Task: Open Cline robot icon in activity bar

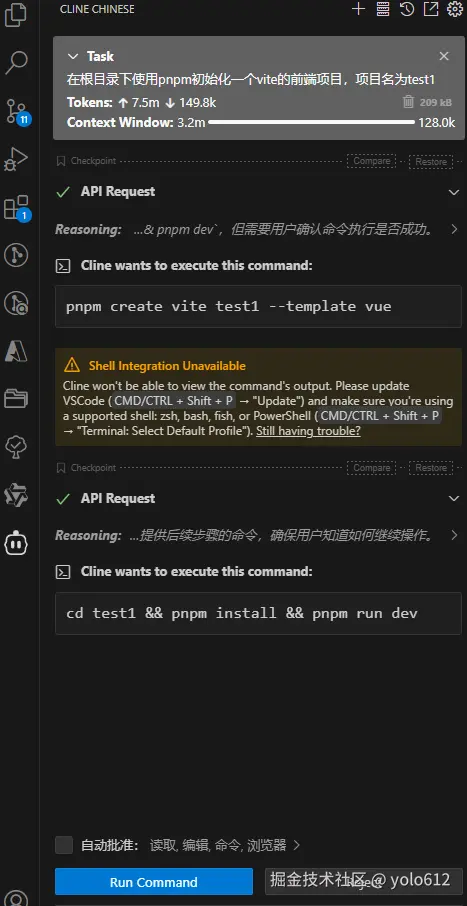Action: pos(16,543)
